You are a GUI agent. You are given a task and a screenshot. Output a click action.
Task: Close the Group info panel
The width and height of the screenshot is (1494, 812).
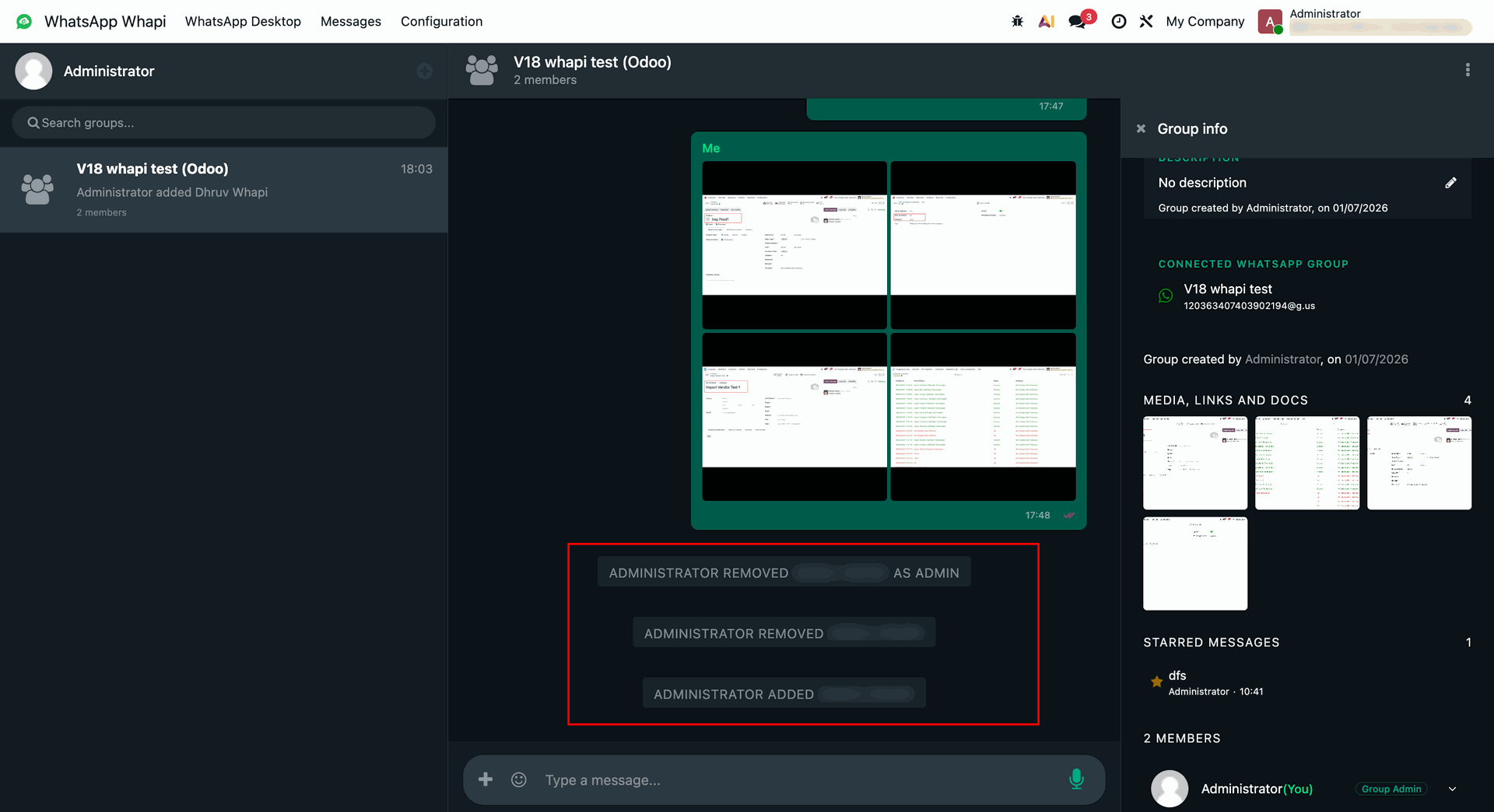(x=1141, y=129)
